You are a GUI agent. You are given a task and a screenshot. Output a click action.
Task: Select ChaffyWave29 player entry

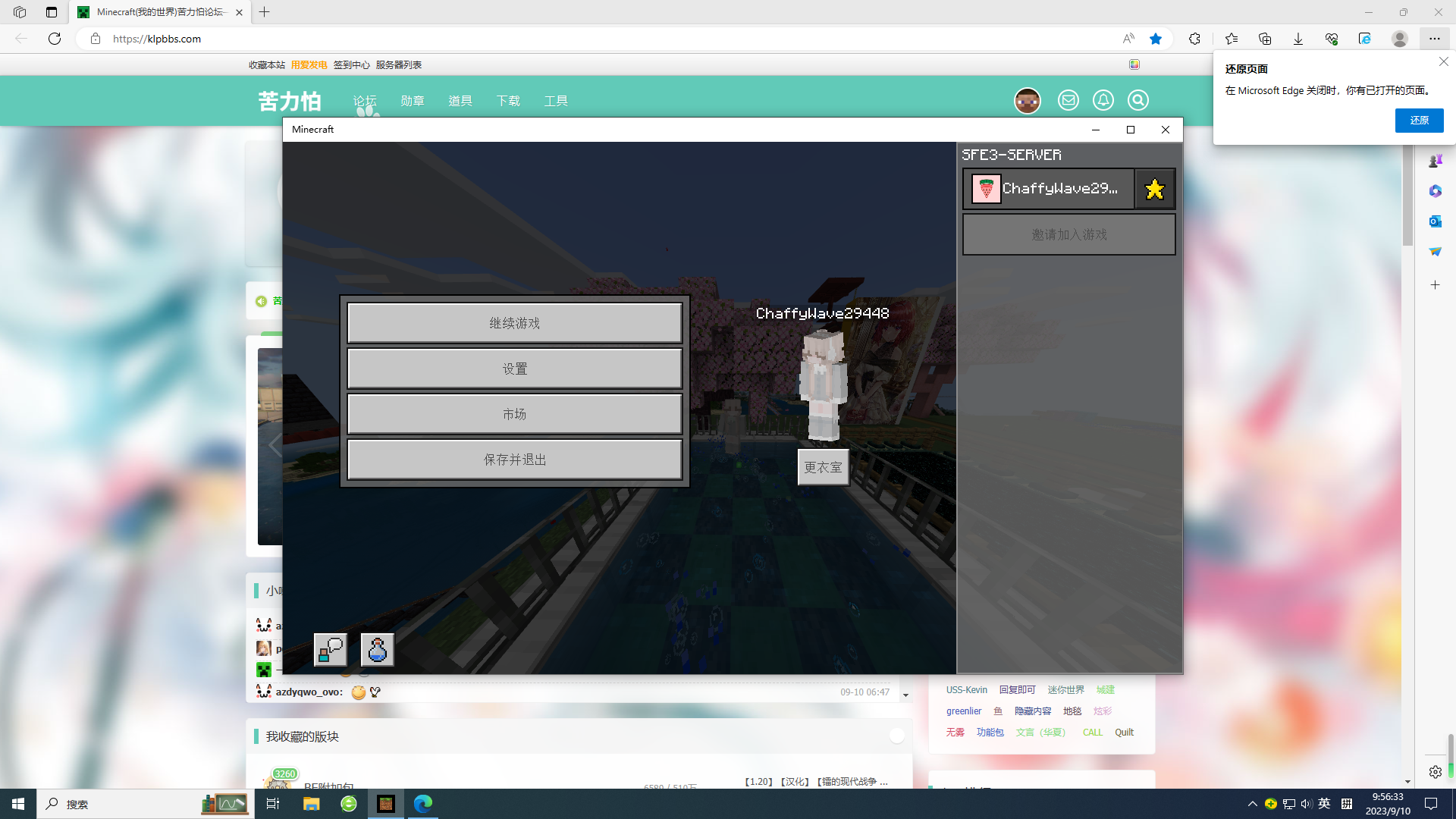tap(1049, 189)
